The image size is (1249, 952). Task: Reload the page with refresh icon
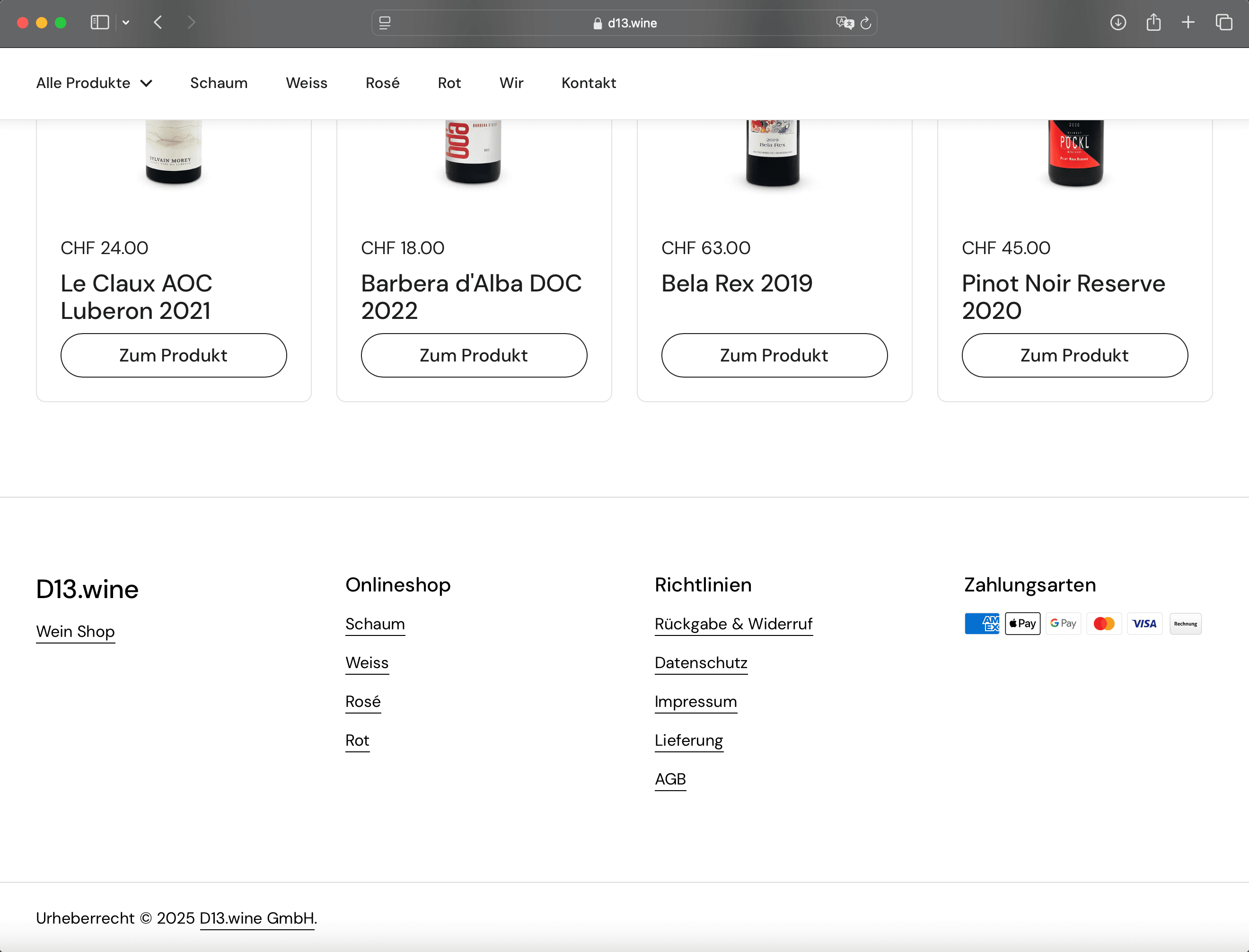[866, 23]
